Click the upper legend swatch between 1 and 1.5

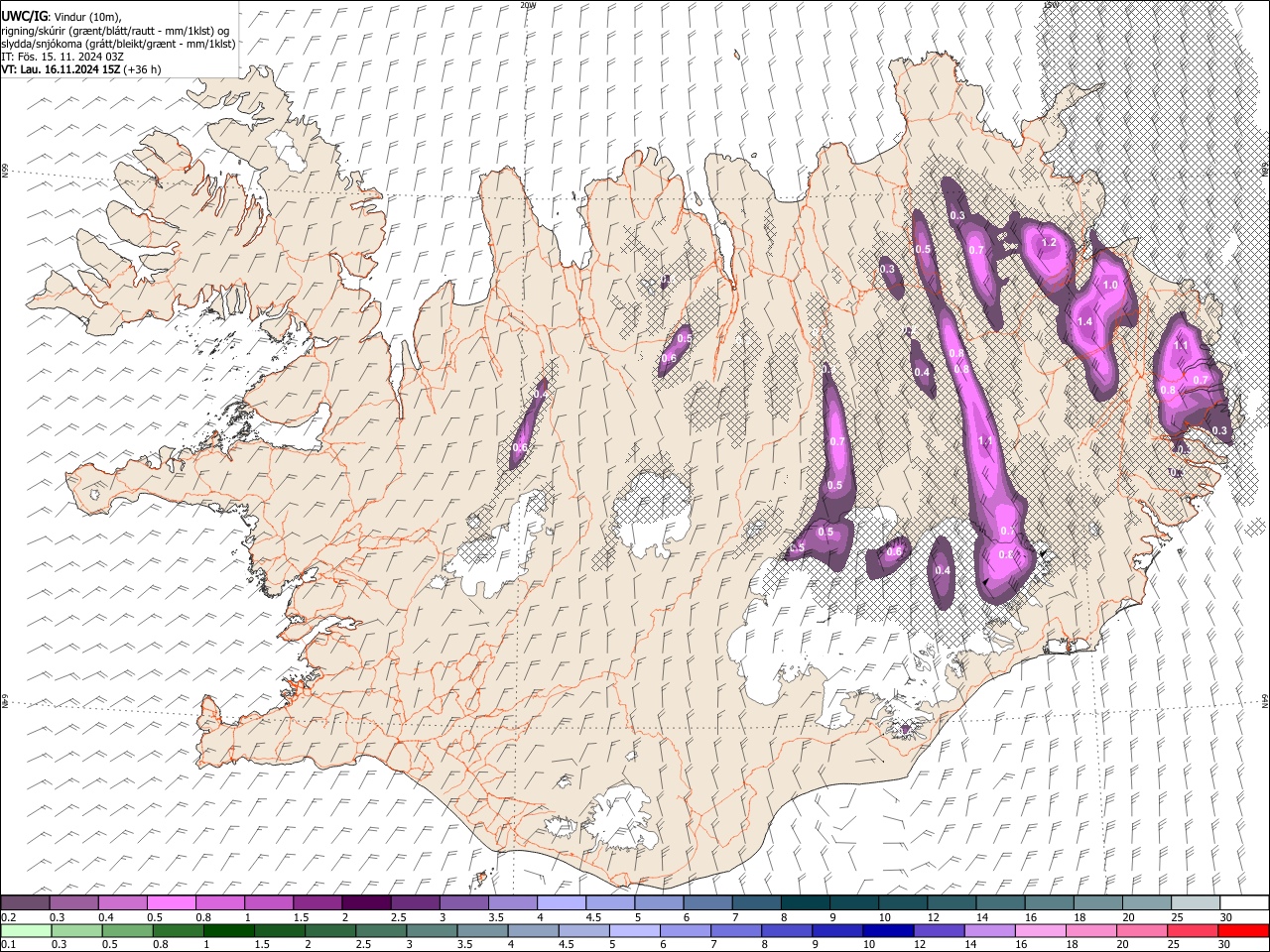tap(269, 902)
